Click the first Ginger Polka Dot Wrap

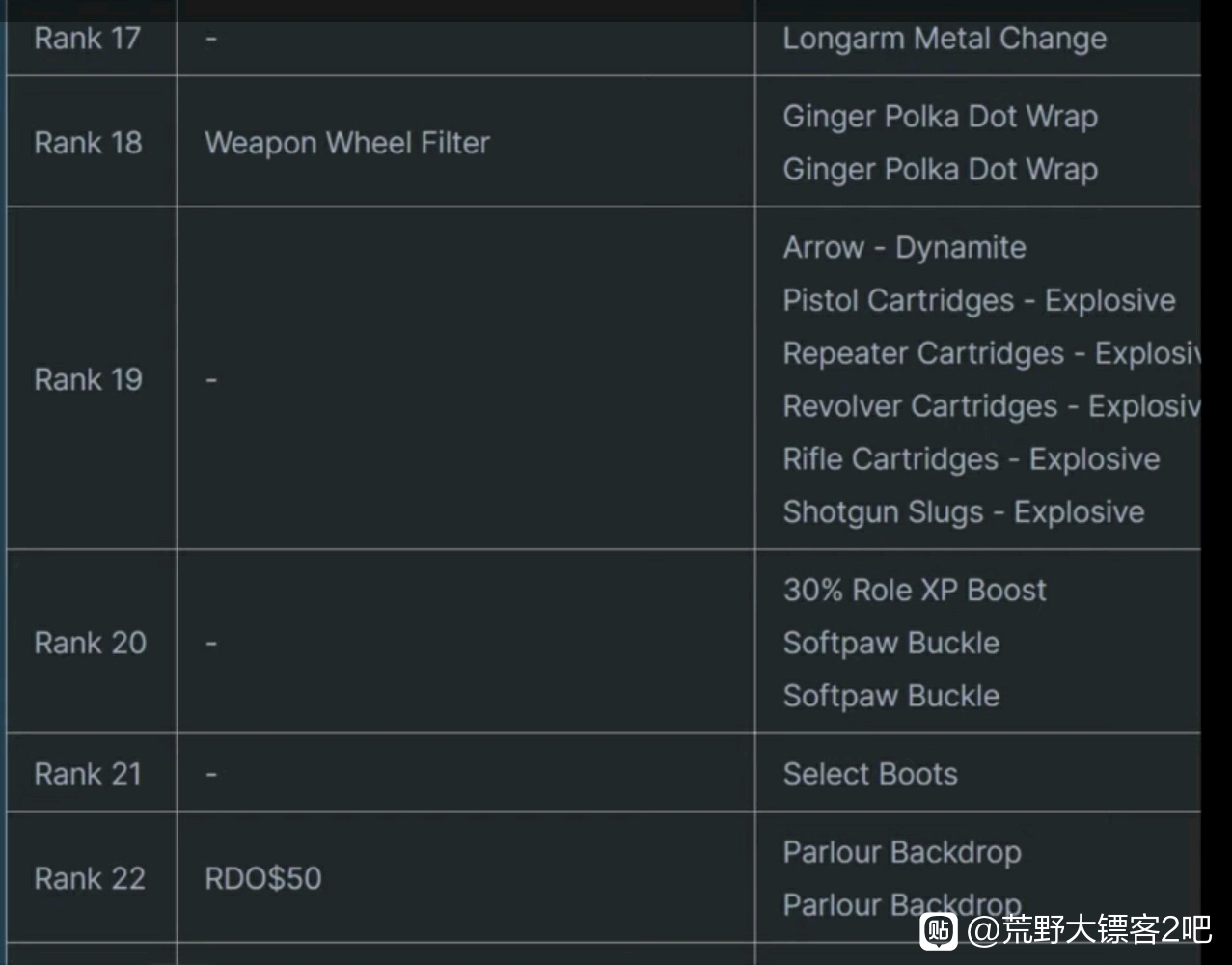940,117
